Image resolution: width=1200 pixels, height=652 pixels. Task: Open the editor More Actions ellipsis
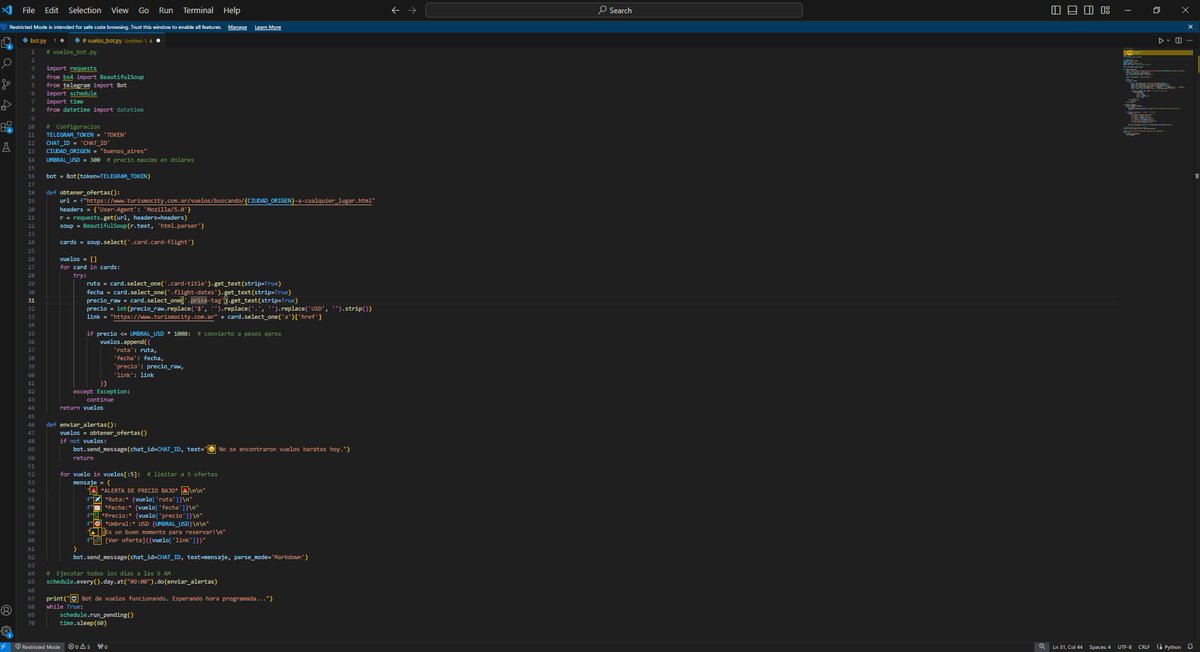(1190, 41)
